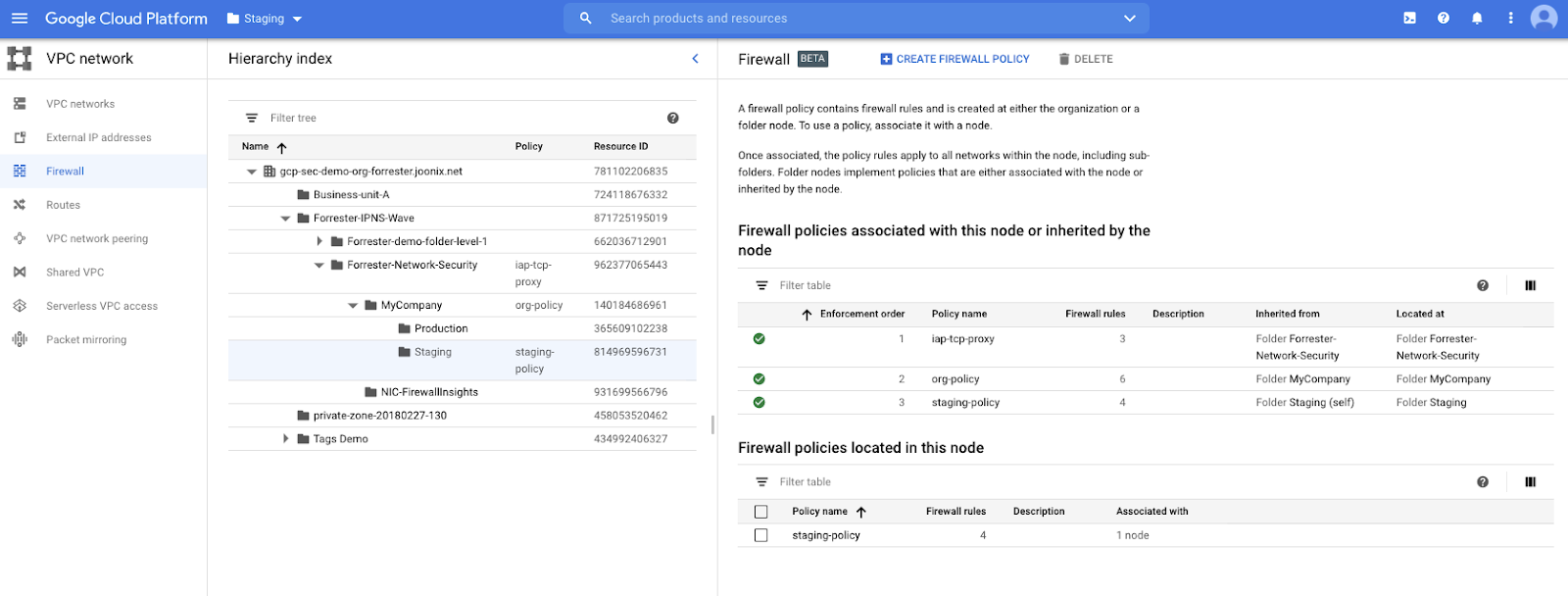1568x596 pixels.
Task: Click green status check for staging-policy row
Action: [x=759, y=403]
